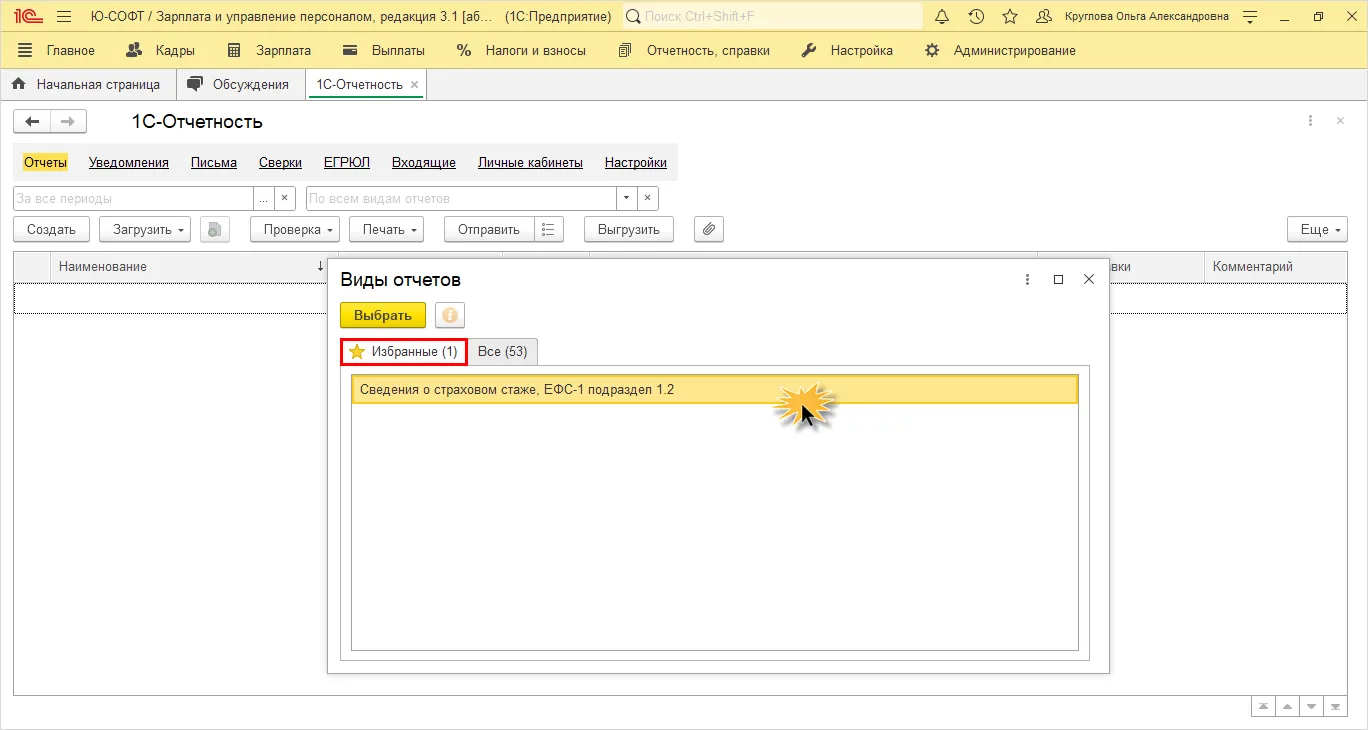
Task: Open Кадры section
Action: click(161, 50)
